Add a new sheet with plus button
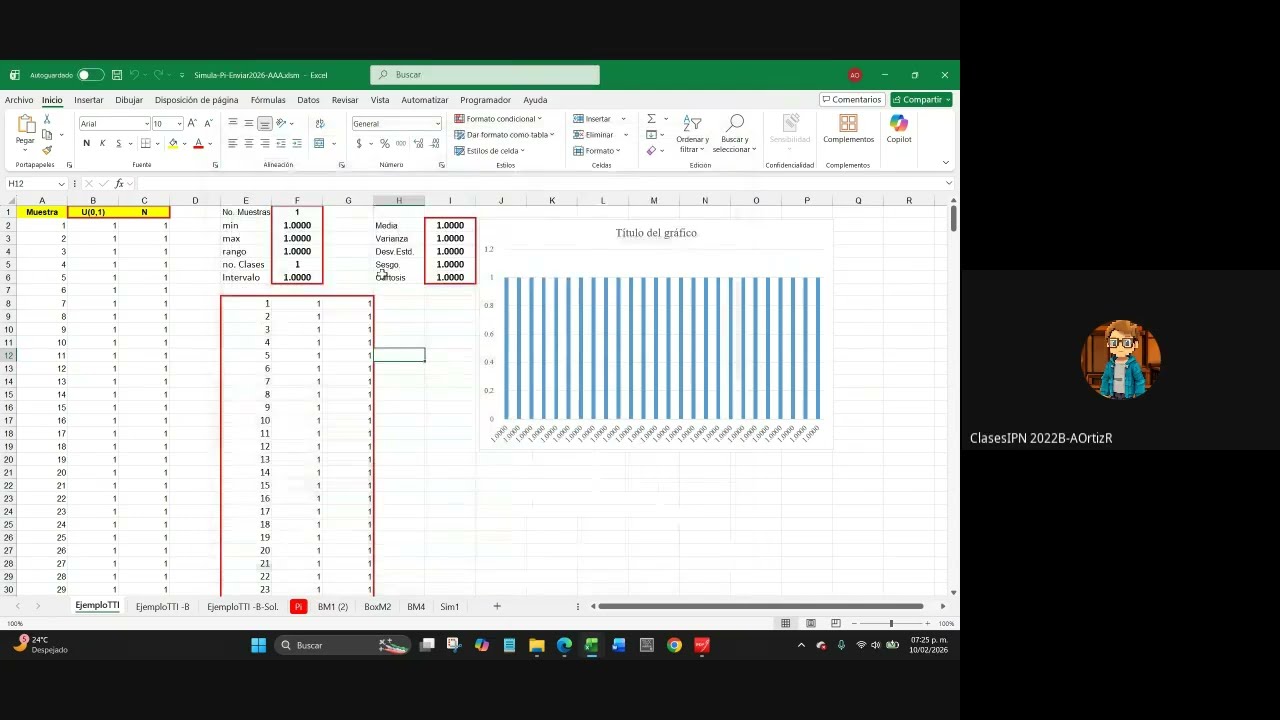The height and width of the screenshot is (720, 1280). (x=497, y=606)
